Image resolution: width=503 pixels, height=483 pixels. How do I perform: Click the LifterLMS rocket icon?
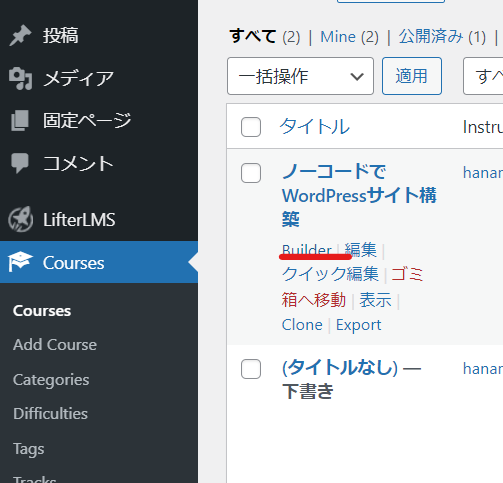coord(21,219)
